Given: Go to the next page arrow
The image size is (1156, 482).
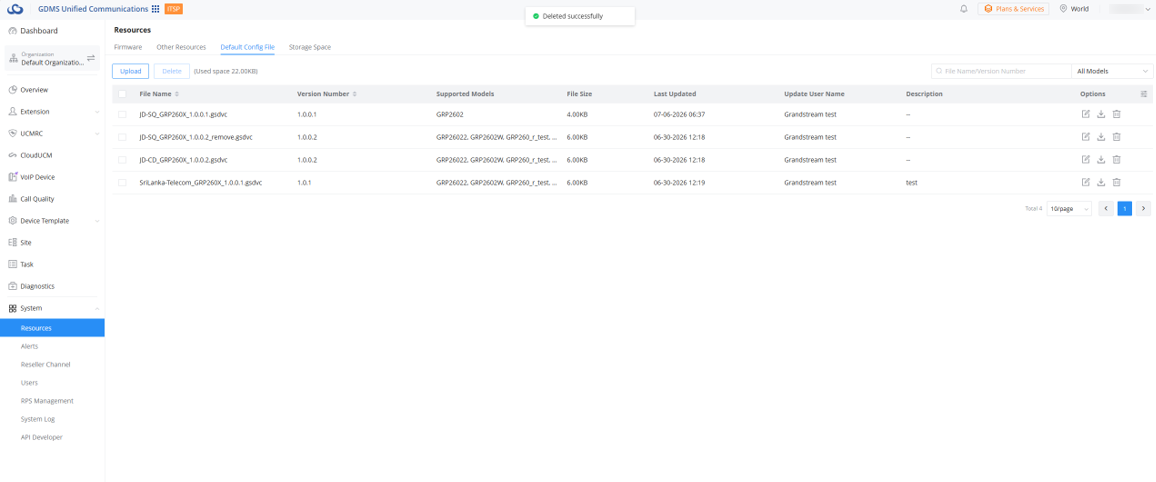Looking at the screenshot, I should 1143,209.
